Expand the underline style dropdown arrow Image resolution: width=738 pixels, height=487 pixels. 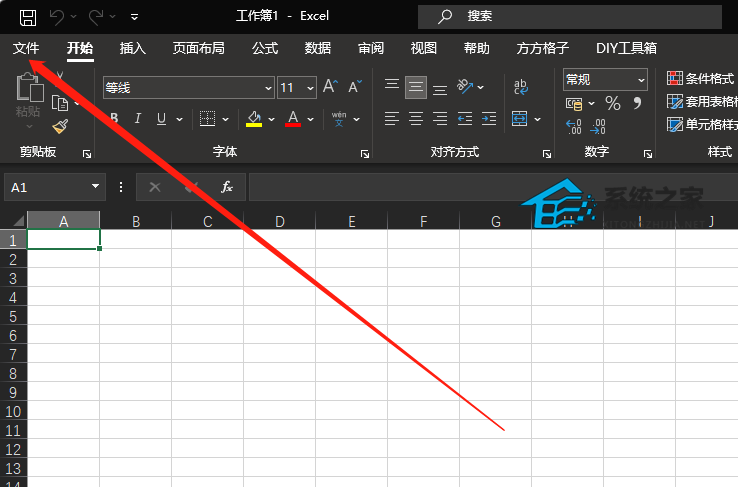click(x=179, y=120)
